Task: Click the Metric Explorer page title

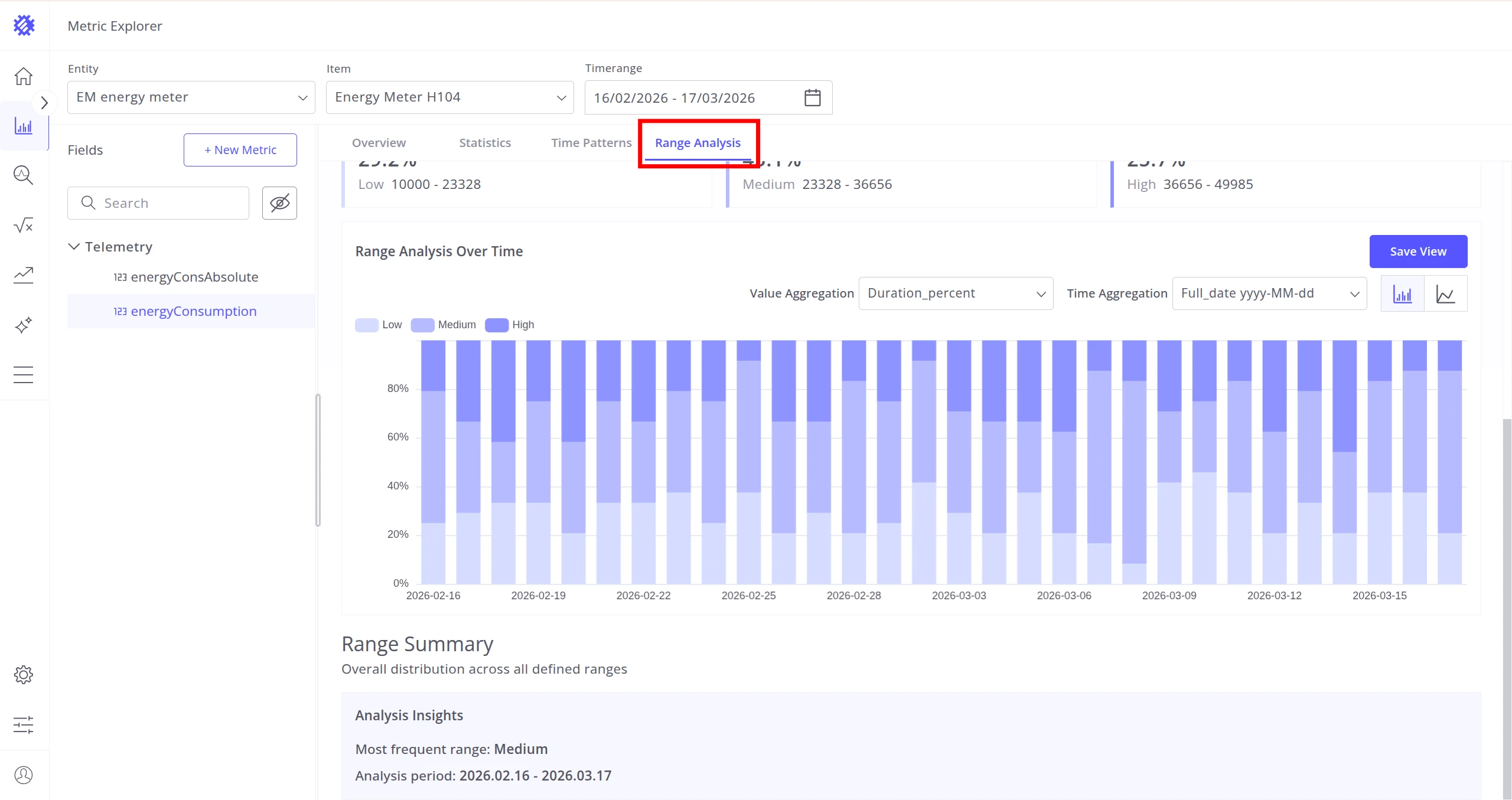Action: coord(115,26)
